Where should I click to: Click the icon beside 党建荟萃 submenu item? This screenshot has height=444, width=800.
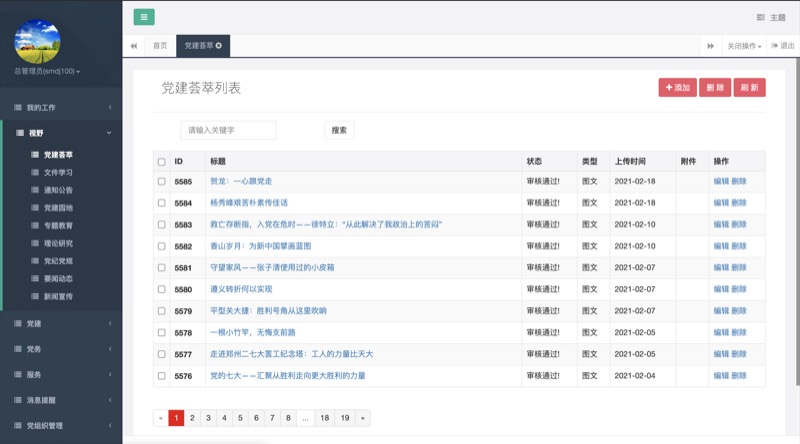tap(35, 155)
